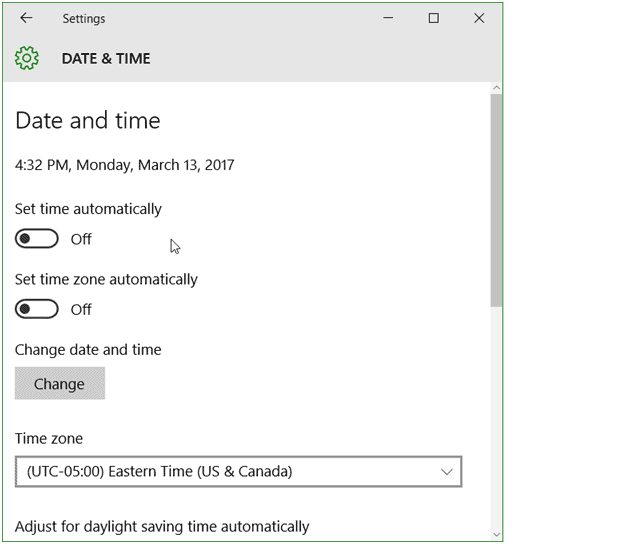
Task: Click the scrollbar down arrow
Action: coord(496,535)
